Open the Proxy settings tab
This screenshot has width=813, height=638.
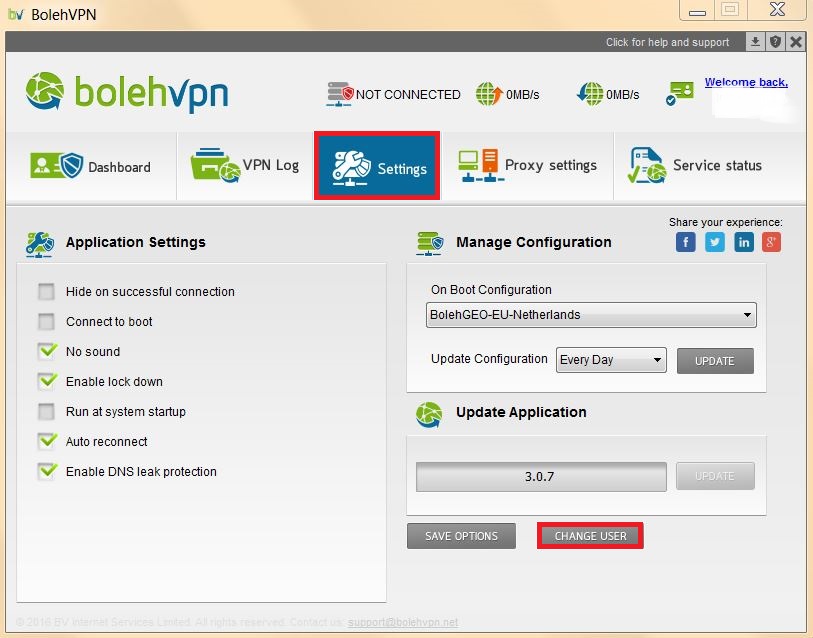click(527, 166)
